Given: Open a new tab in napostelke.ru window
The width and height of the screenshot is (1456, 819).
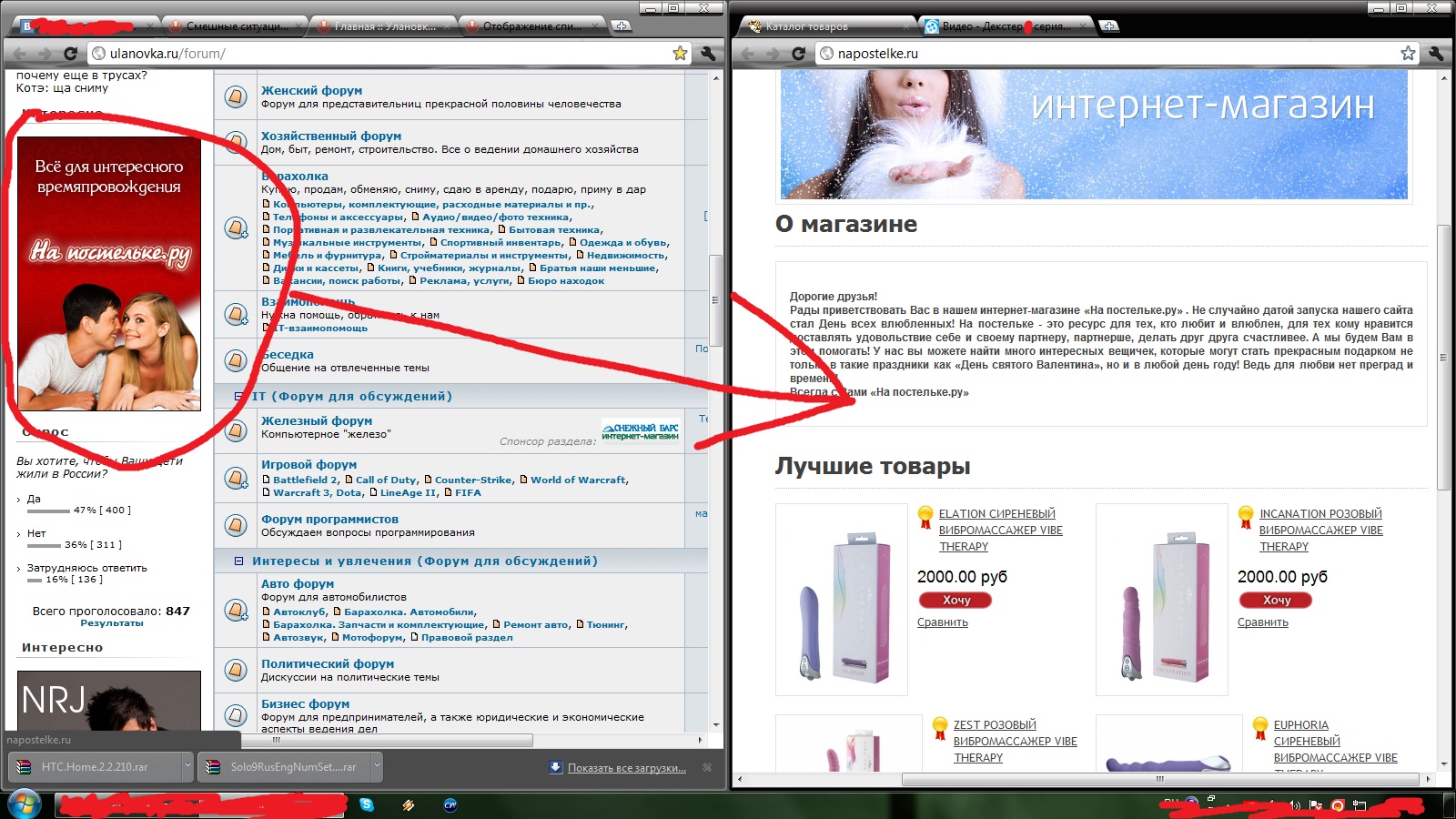Looking at the screenshot, I should pos(1109,26).
